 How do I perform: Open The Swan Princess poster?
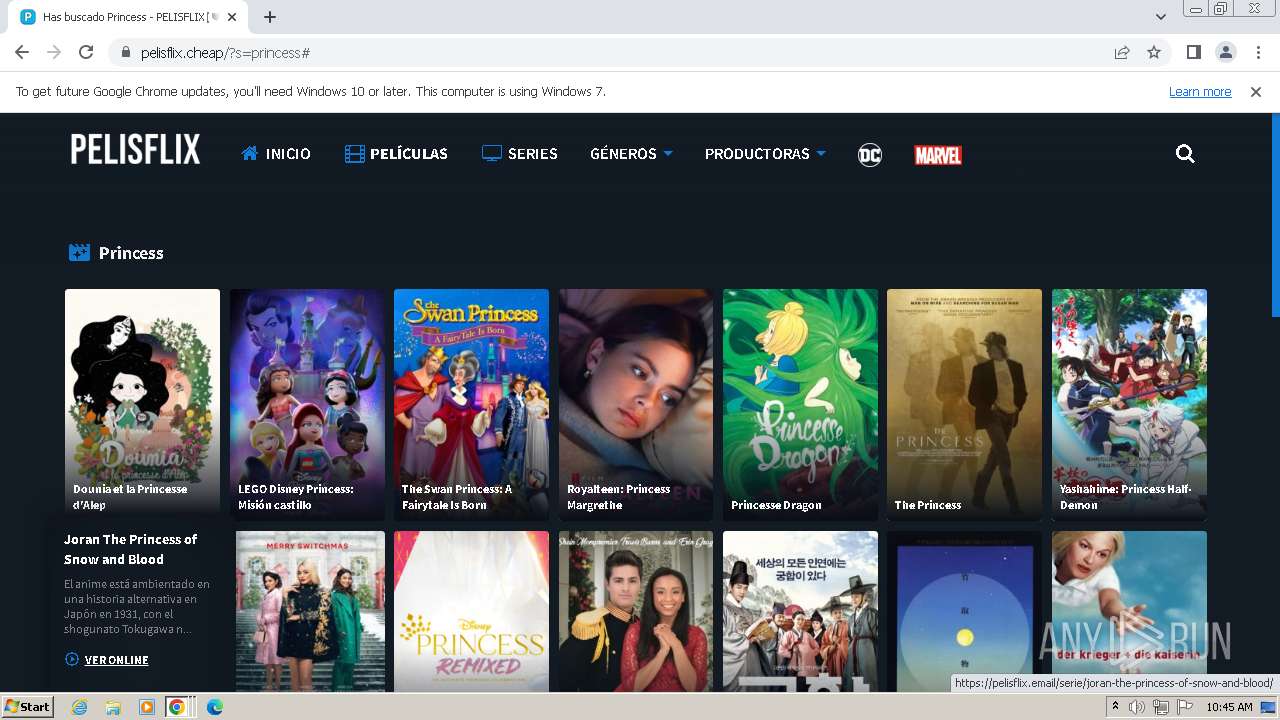(x=471, y=404)
